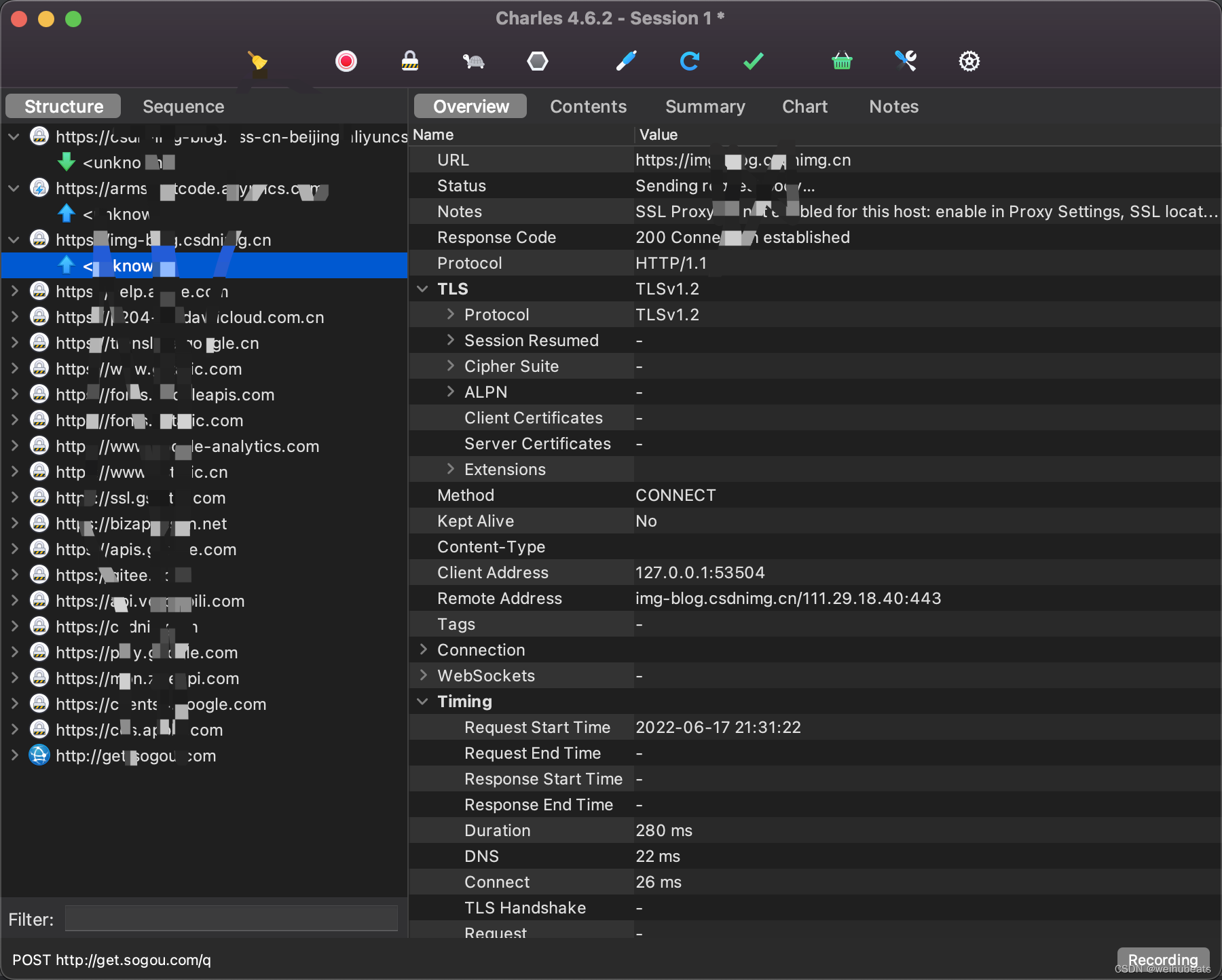Click the lock icon of bilibili.com host
The width and height of the screenshot is (1222, 980).
39,601
